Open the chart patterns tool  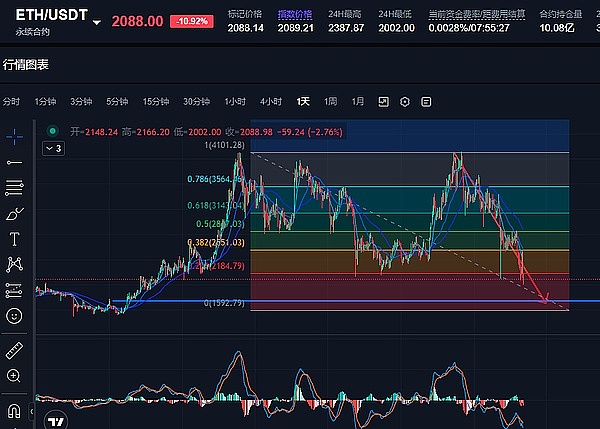pyautogui.click(x=14, y=264)
